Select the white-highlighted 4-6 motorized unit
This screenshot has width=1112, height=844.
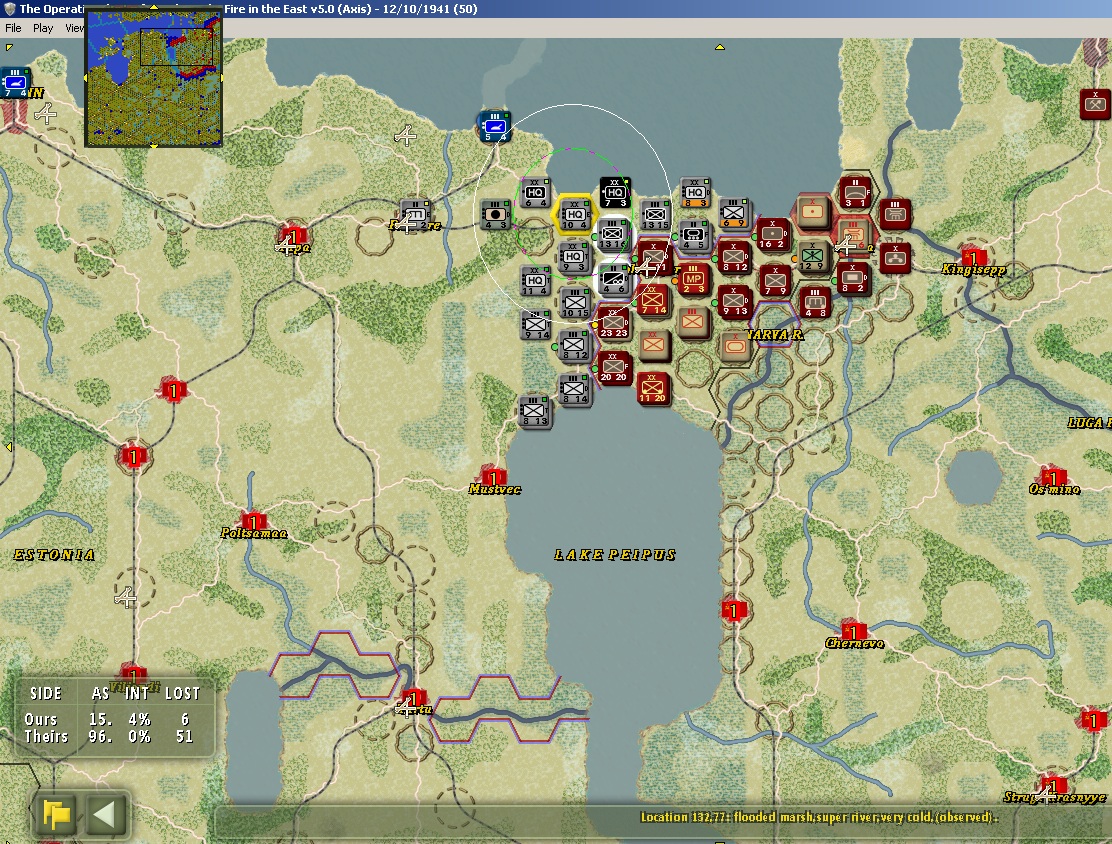614,279
